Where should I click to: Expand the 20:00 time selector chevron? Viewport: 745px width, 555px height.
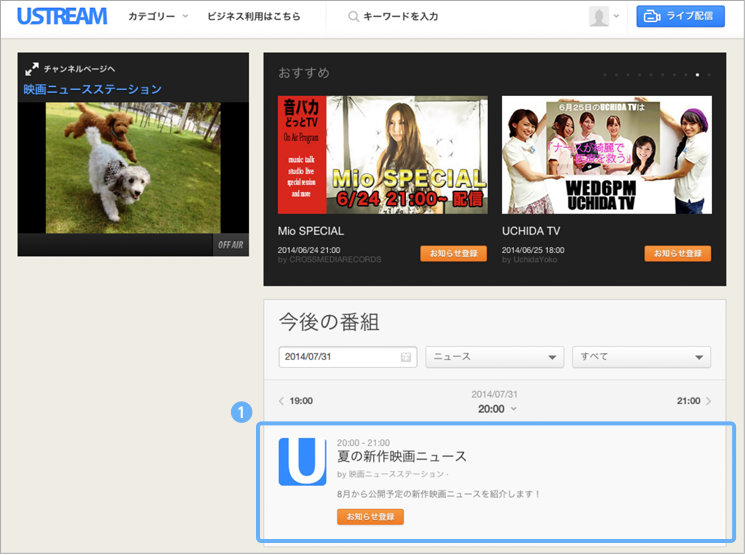point(514,409)
